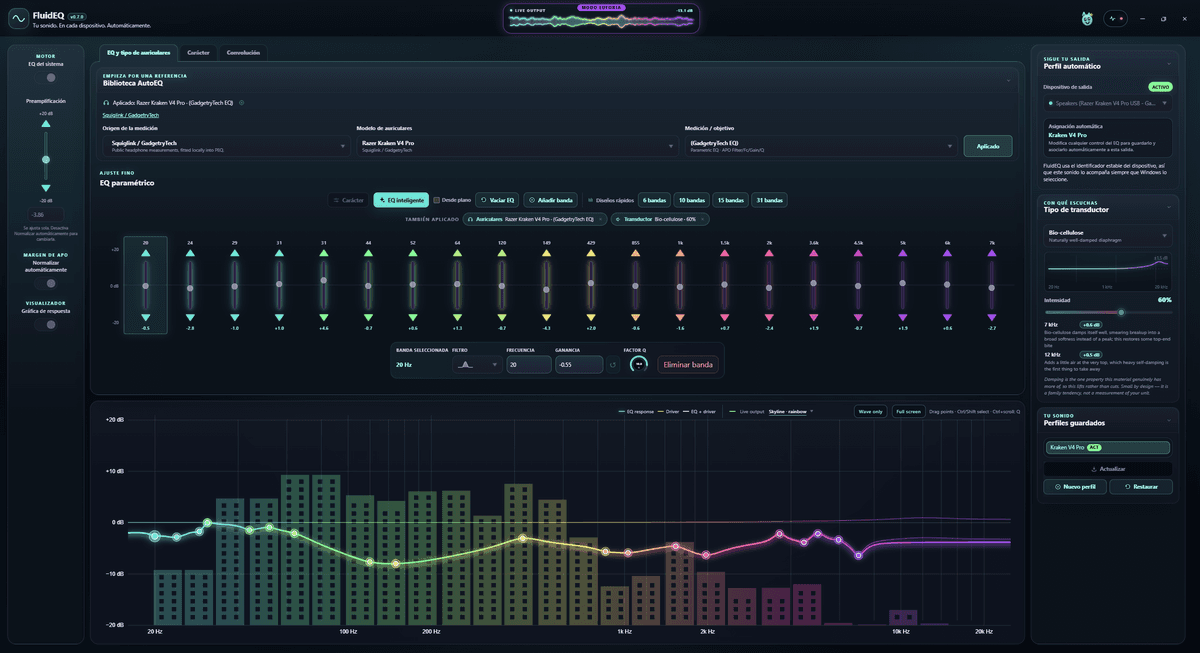Toggle Wave only graph view
Image resolution: width=1200 pixels, height=653 pixels.
pos(870,411)
